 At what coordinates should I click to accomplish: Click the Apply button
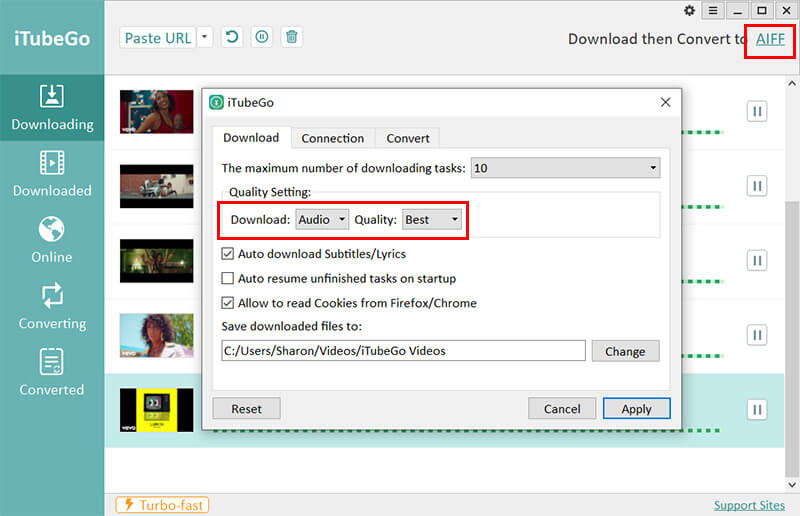(636, 409)
